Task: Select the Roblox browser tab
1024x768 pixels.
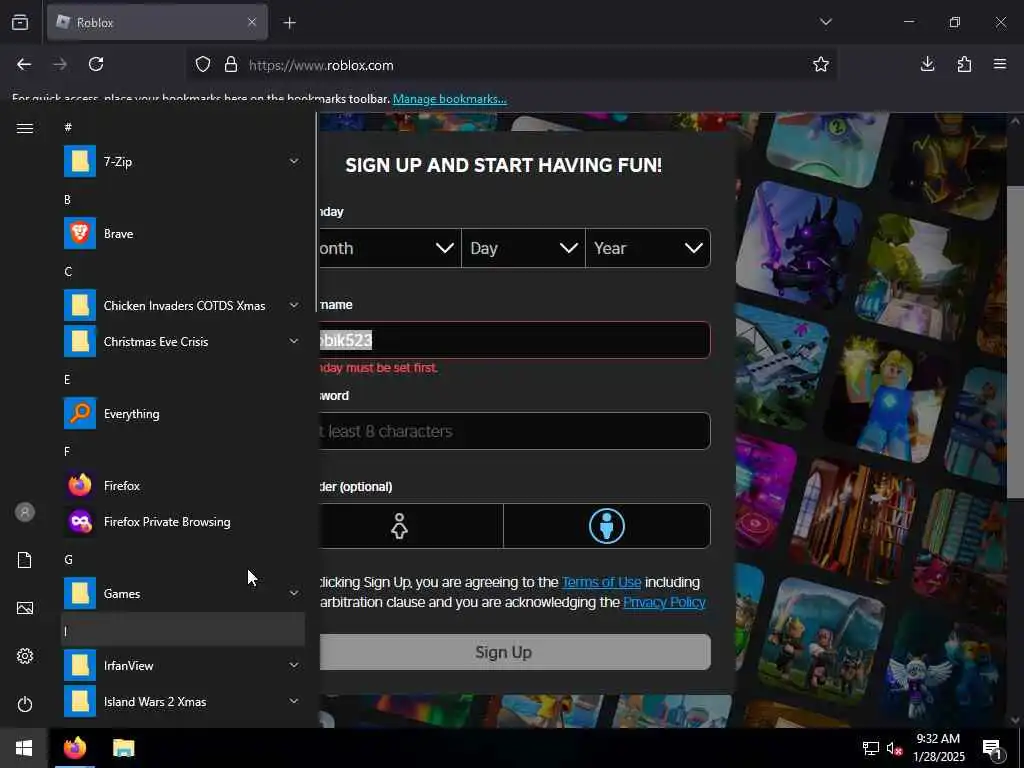Action: pyautogui.click(x=157, y=22)
